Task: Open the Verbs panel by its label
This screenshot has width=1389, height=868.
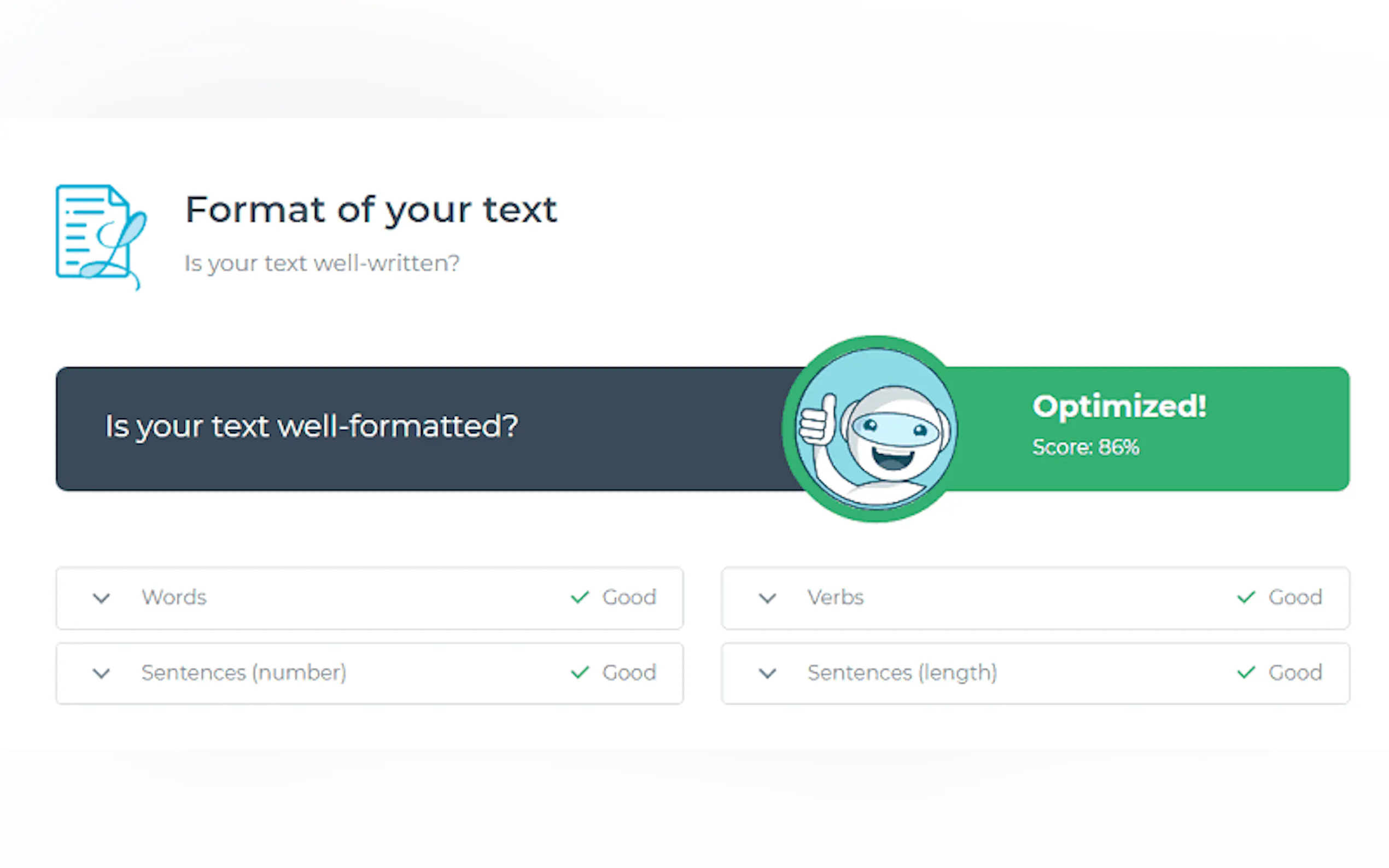Action: click(836, 597)
